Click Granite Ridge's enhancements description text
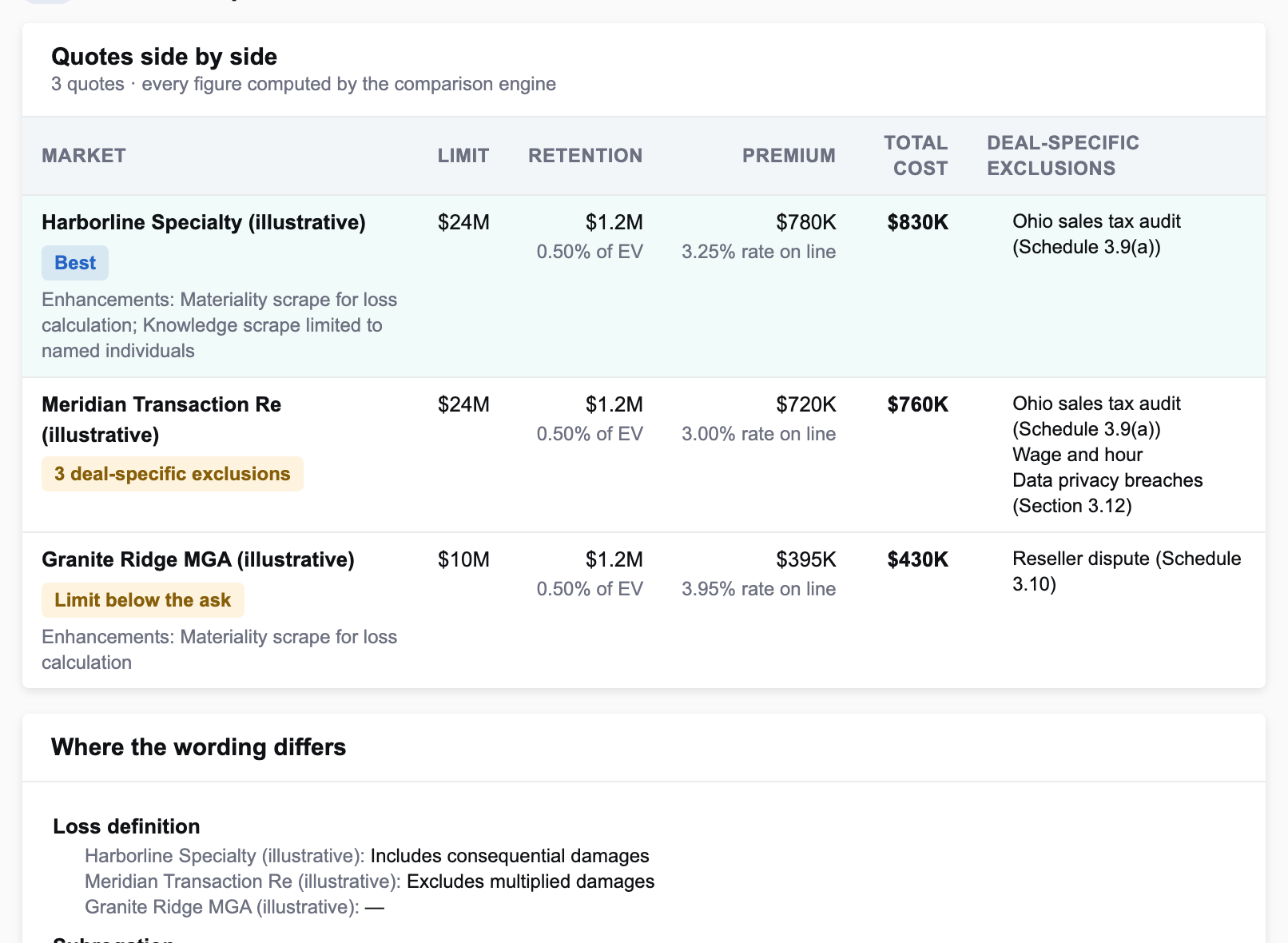Screen dimensions: 1288x943 (220, 650)
